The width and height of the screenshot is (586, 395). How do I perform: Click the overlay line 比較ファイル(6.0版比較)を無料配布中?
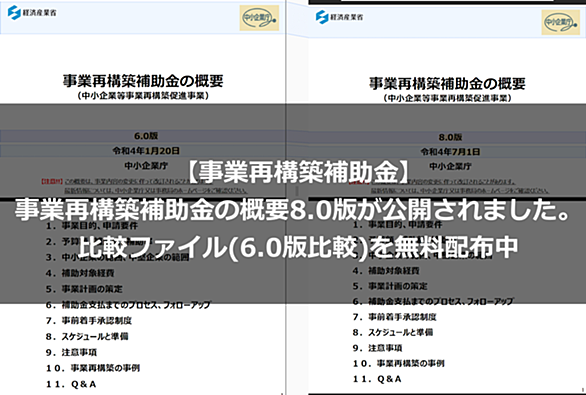pos(297,247)
